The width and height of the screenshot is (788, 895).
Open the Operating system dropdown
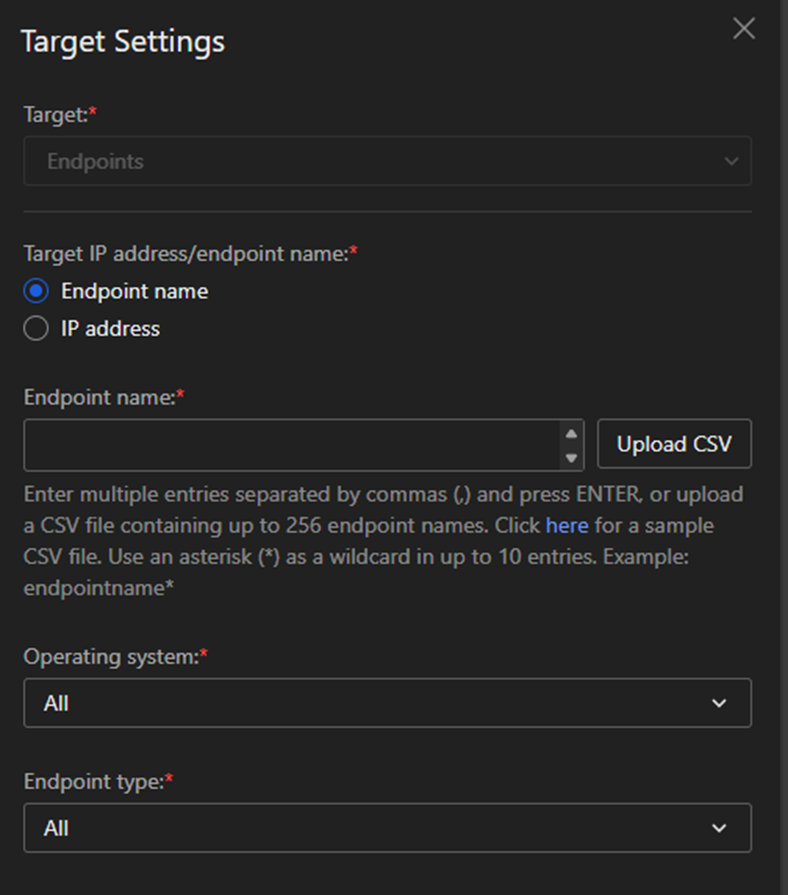coord(387,703)
